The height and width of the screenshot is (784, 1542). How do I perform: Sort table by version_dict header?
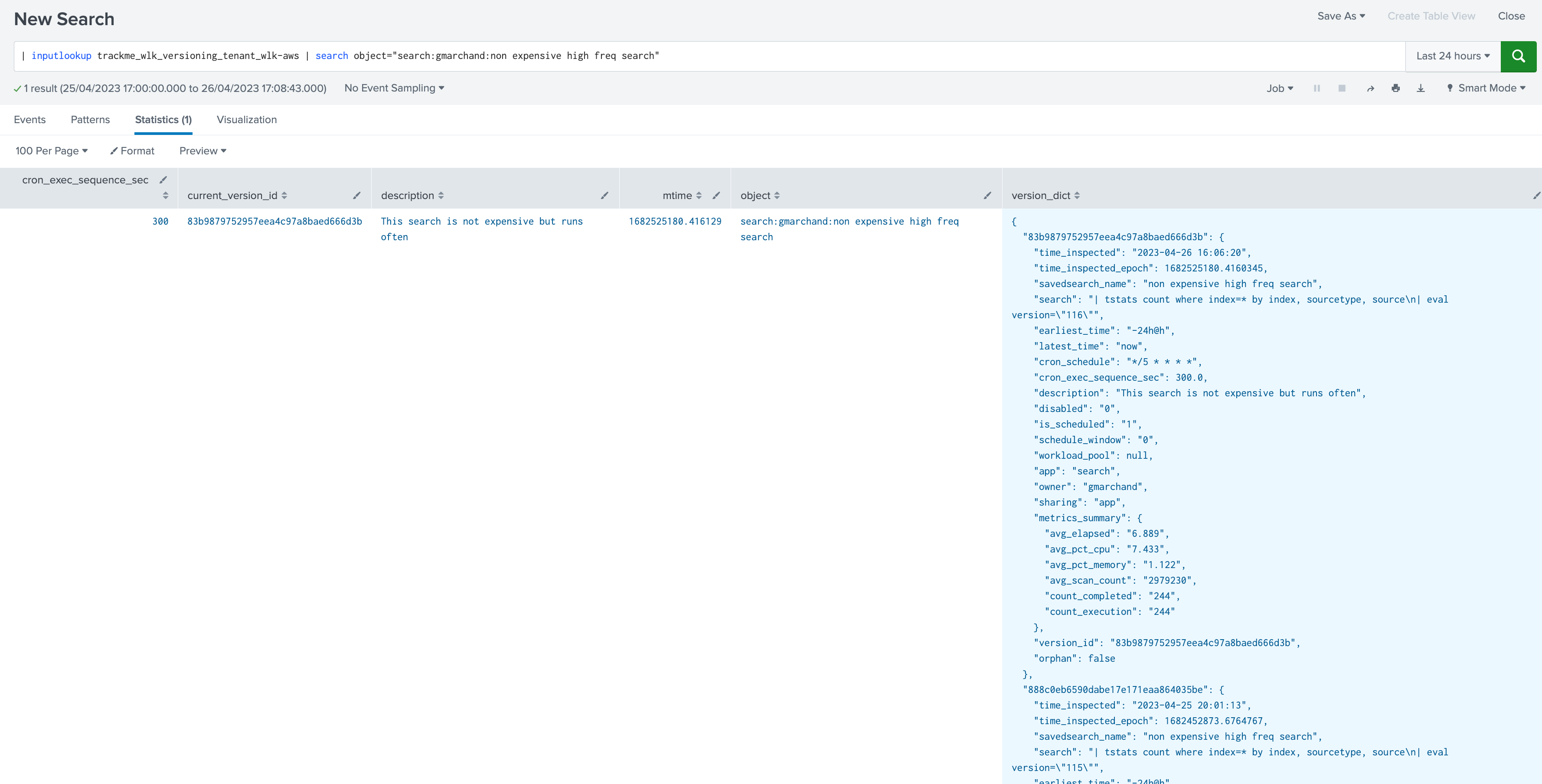[1046, 196]
